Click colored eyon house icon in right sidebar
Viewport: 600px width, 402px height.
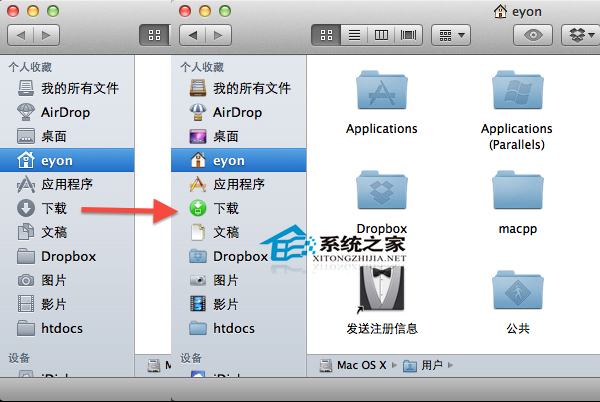pos(198,160)
